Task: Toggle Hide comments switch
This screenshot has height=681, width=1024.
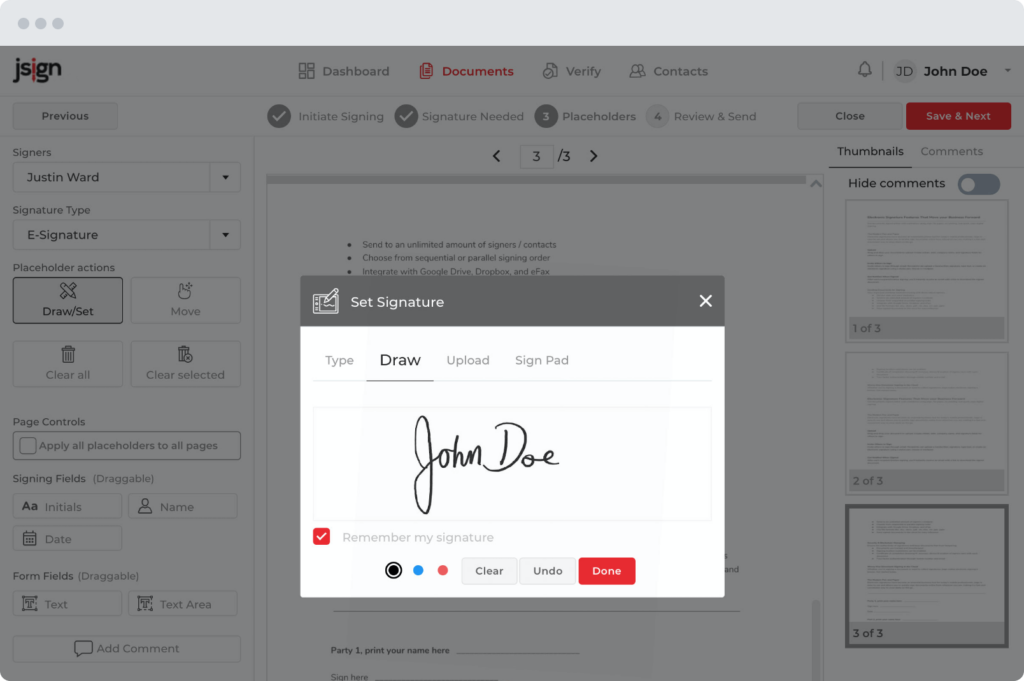Action: [x=978, y=184]
